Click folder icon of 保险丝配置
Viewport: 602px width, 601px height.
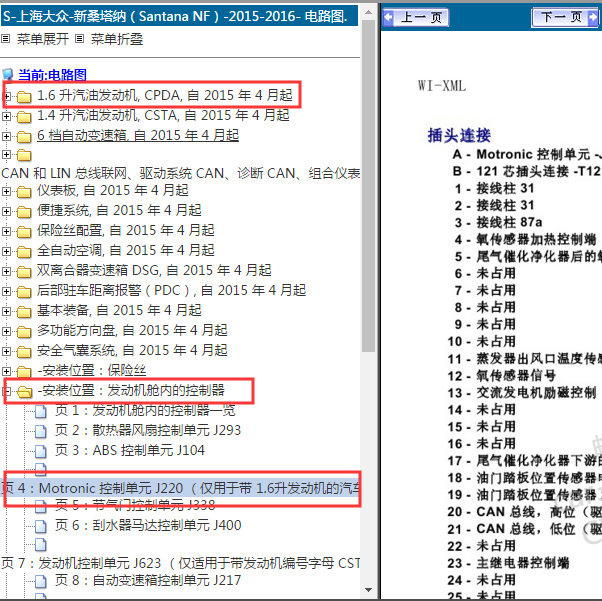24,232
